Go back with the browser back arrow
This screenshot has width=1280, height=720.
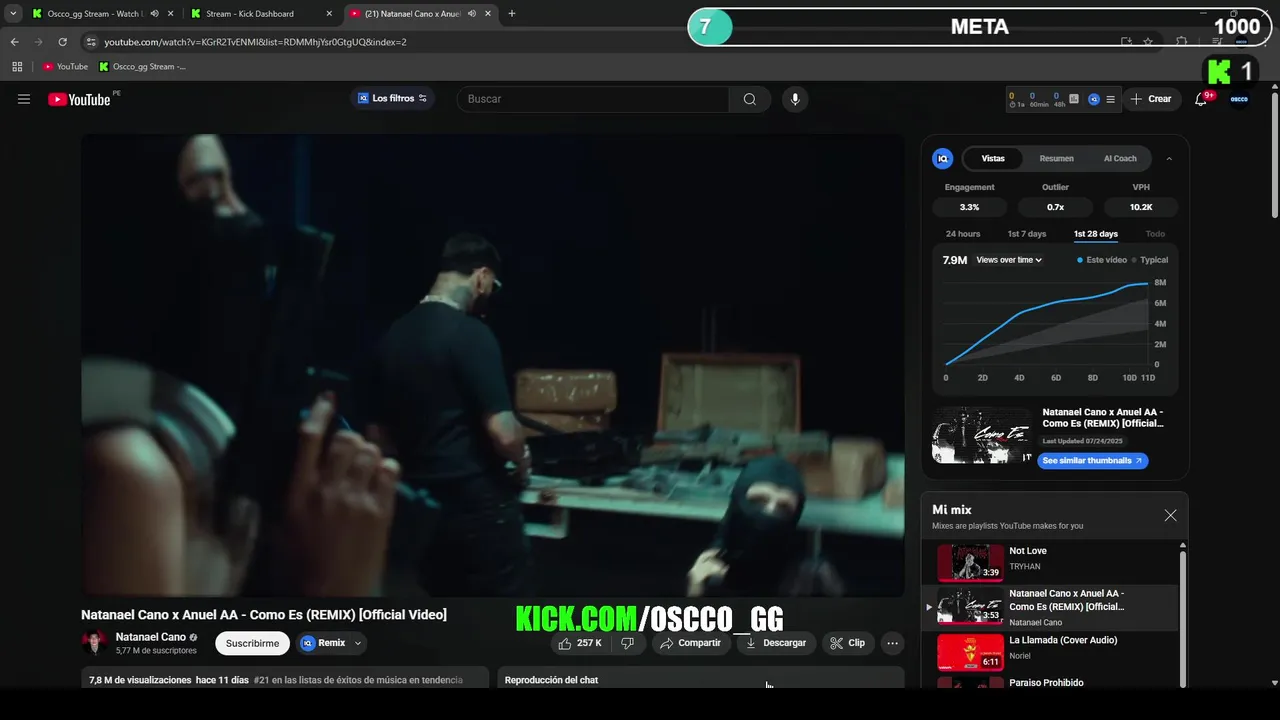[x=14, y=42]
